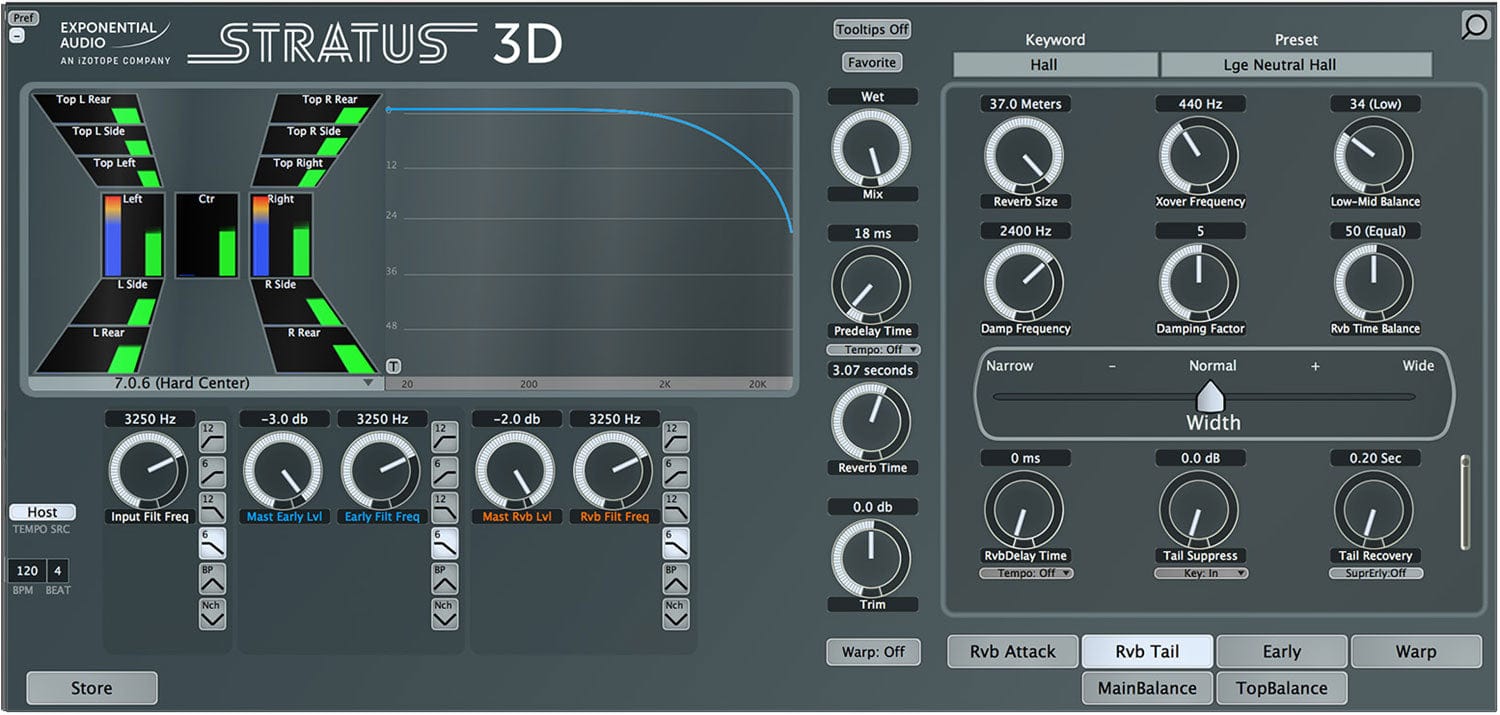Open preset search with magnifier icon
Viewport: 1500px width, 715px height.
[x=1475, y=25]
